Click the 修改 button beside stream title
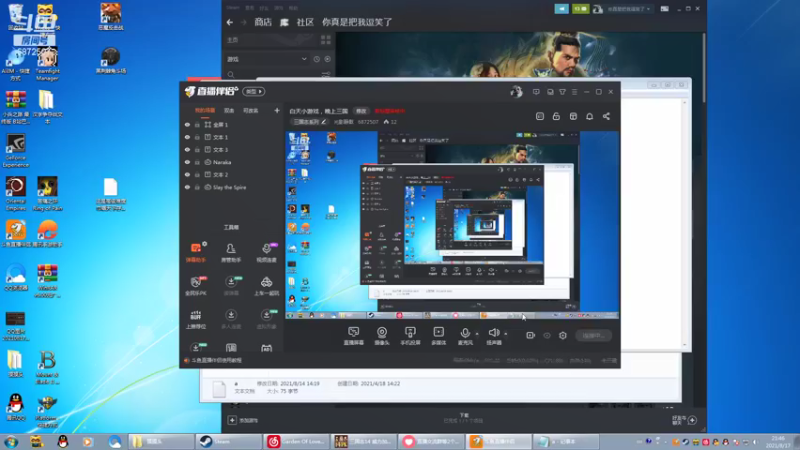800x450 pixels. (x=361, y=111)
